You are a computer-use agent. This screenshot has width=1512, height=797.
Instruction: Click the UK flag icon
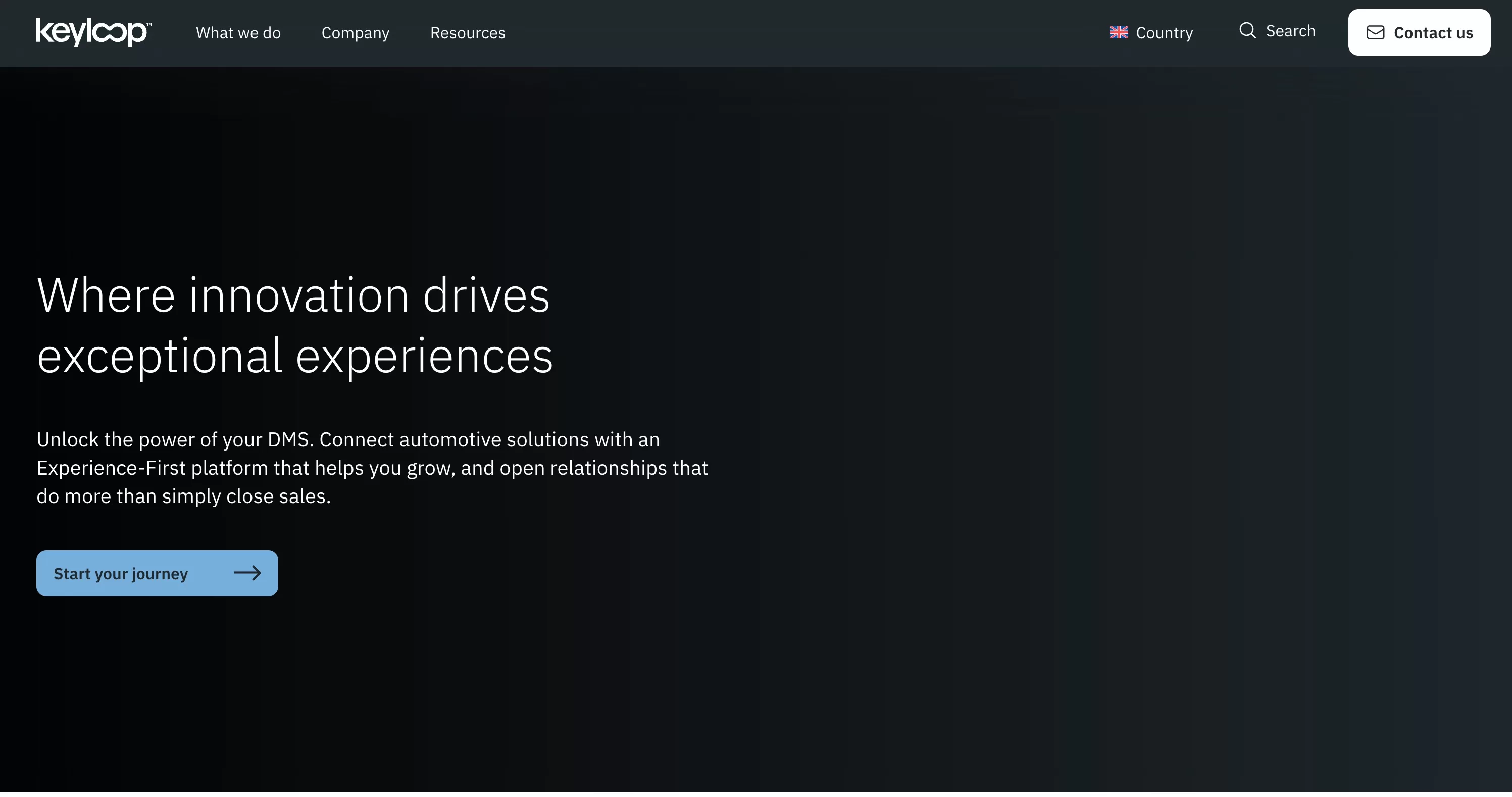pyautogui.click(x=1119, y=33)
